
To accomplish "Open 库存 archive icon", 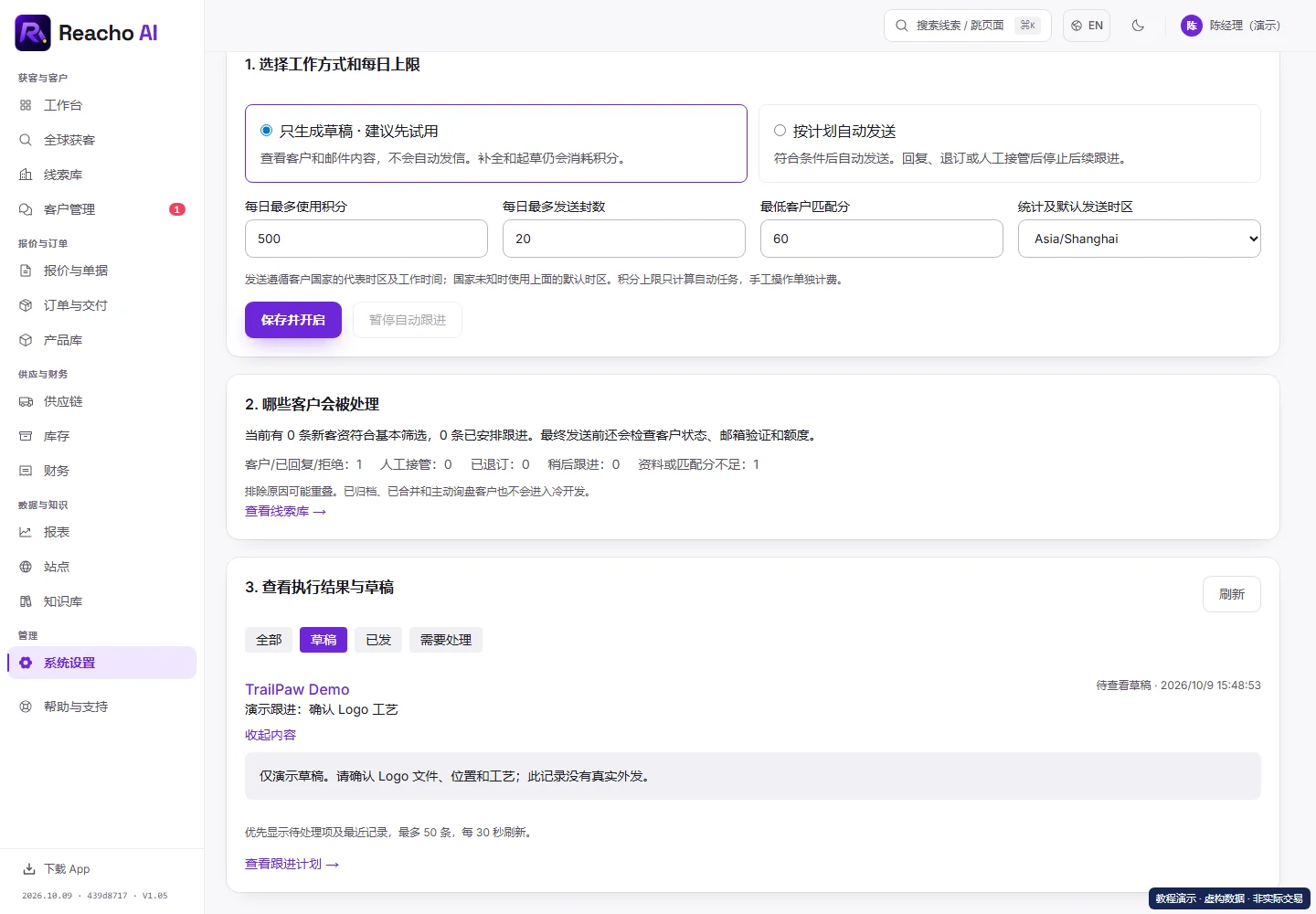I will coord(26,436).
